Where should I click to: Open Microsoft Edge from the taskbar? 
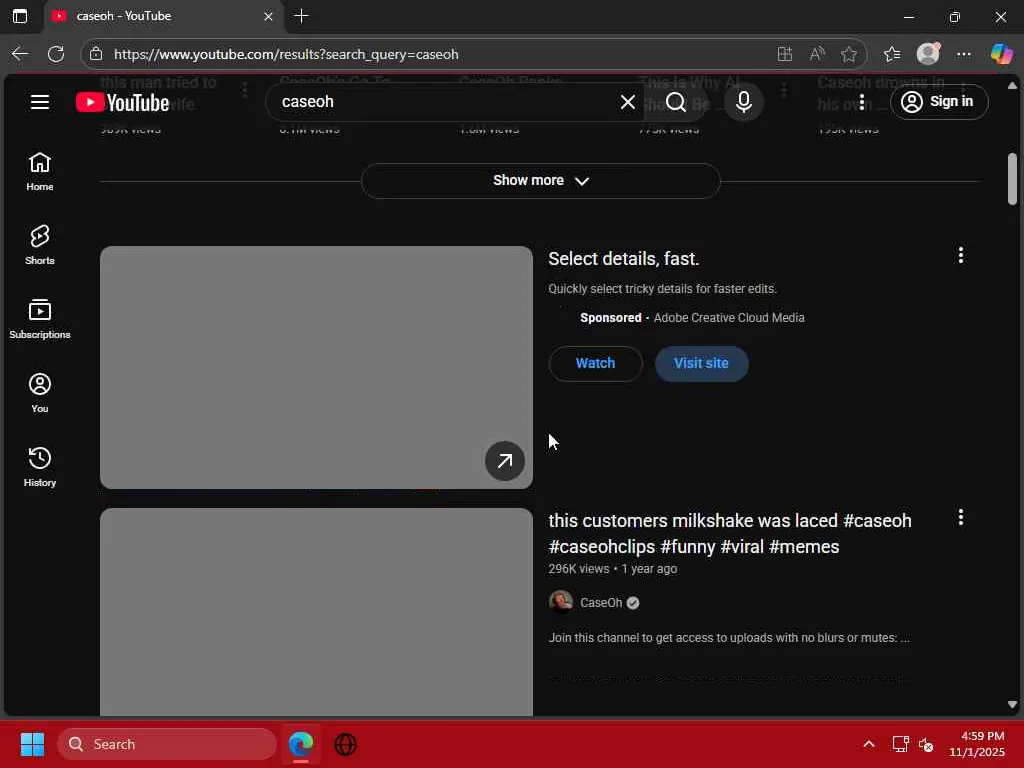click(x=301, y=744)
